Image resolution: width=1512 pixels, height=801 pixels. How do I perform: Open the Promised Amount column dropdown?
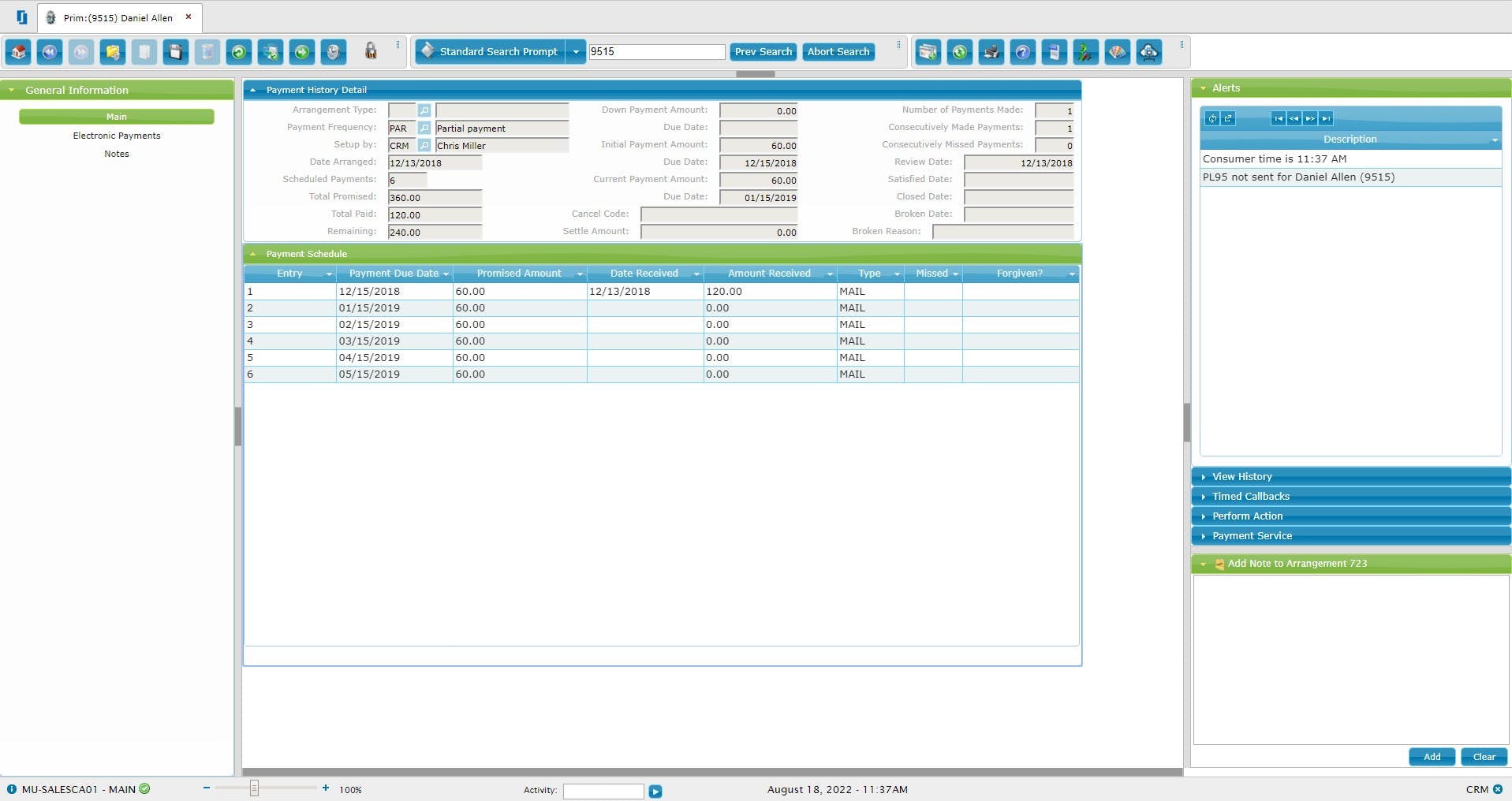[x=580, y=274]
